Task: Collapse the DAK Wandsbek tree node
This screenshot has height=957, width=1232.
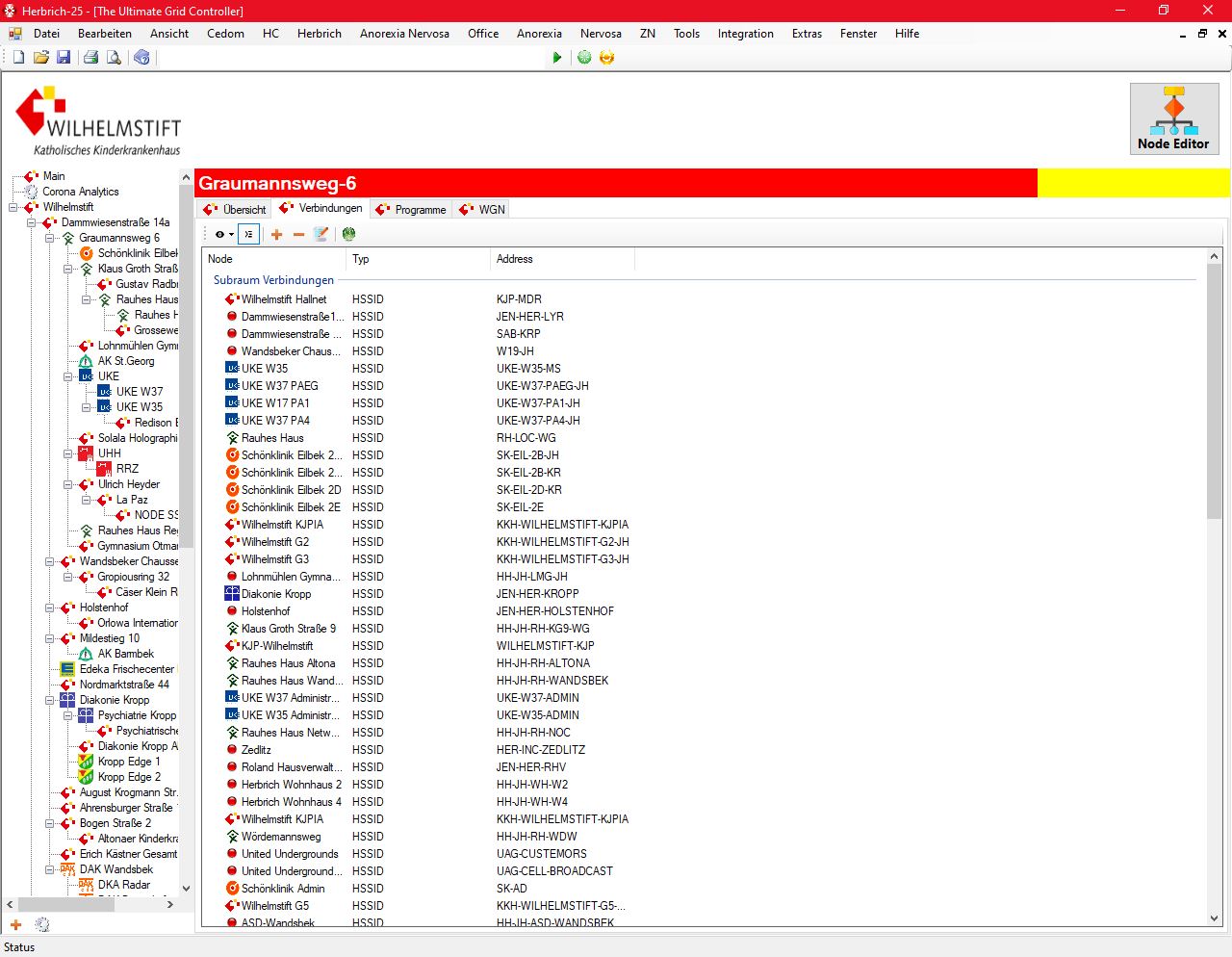Action: pyautogui.click(x=50, y=869)
